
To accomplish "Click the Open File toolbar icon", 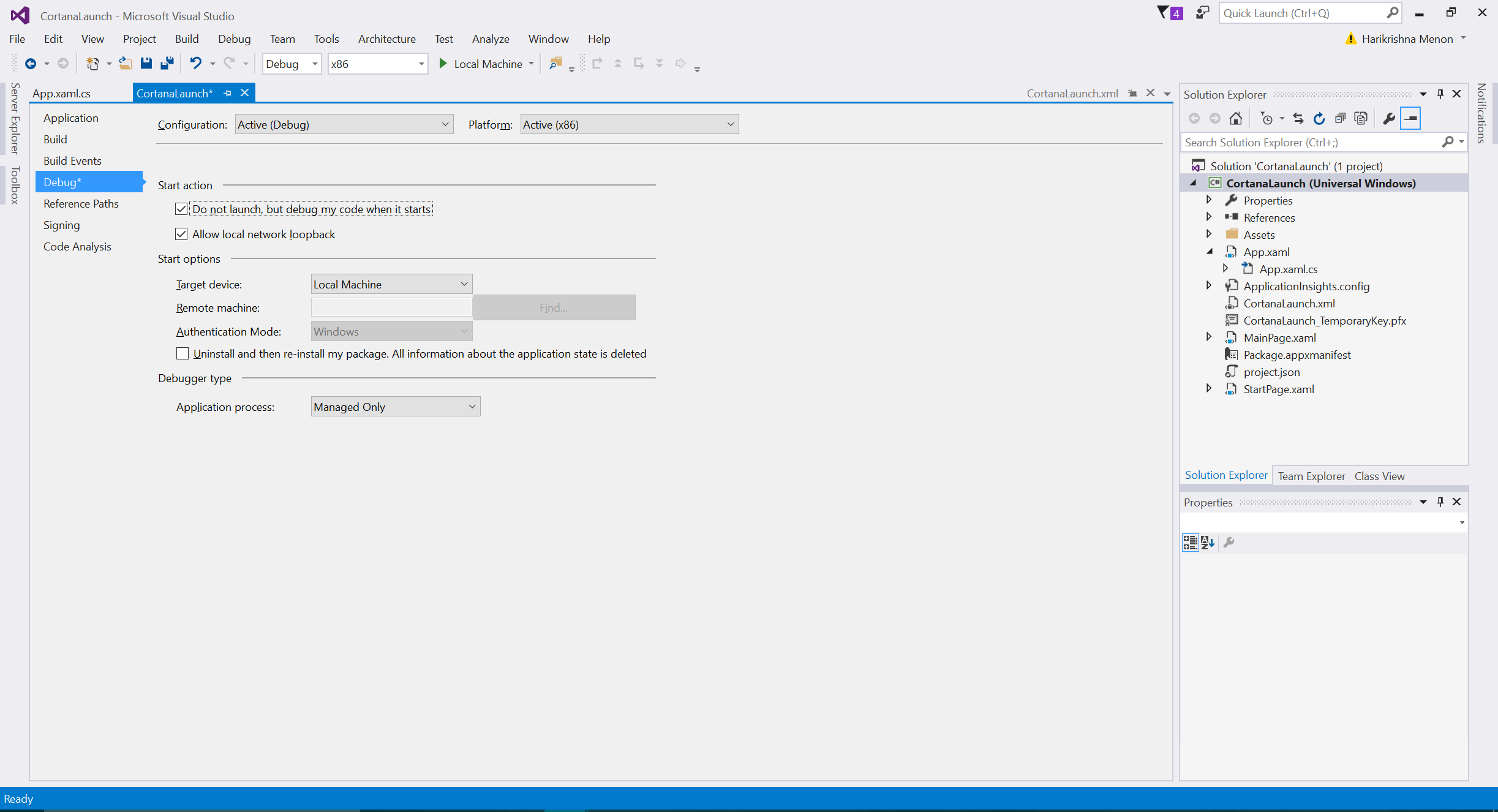I will click(x=125, y=63).
